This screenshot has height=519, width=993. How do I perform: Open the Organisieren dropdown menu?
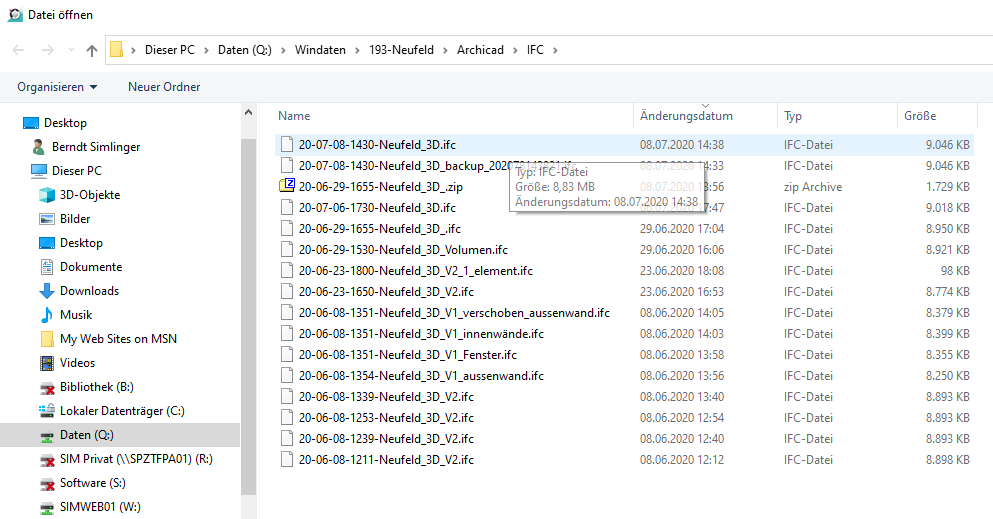[57, 87]
